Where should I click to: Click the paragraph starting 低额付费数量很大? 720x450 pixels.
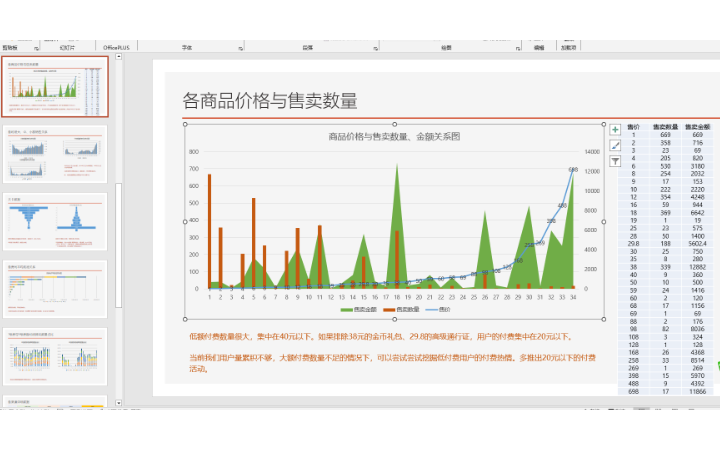382,337
